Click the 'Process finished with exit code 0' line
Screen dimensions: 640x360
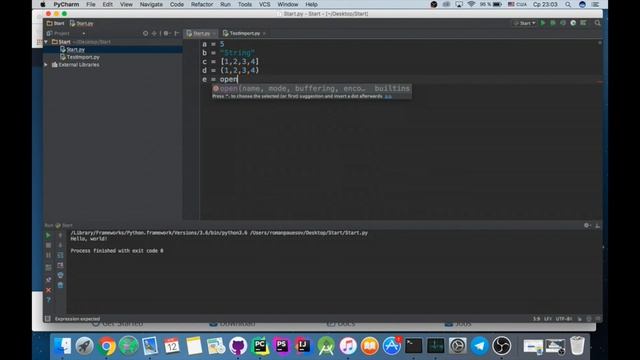coord(117,251)
